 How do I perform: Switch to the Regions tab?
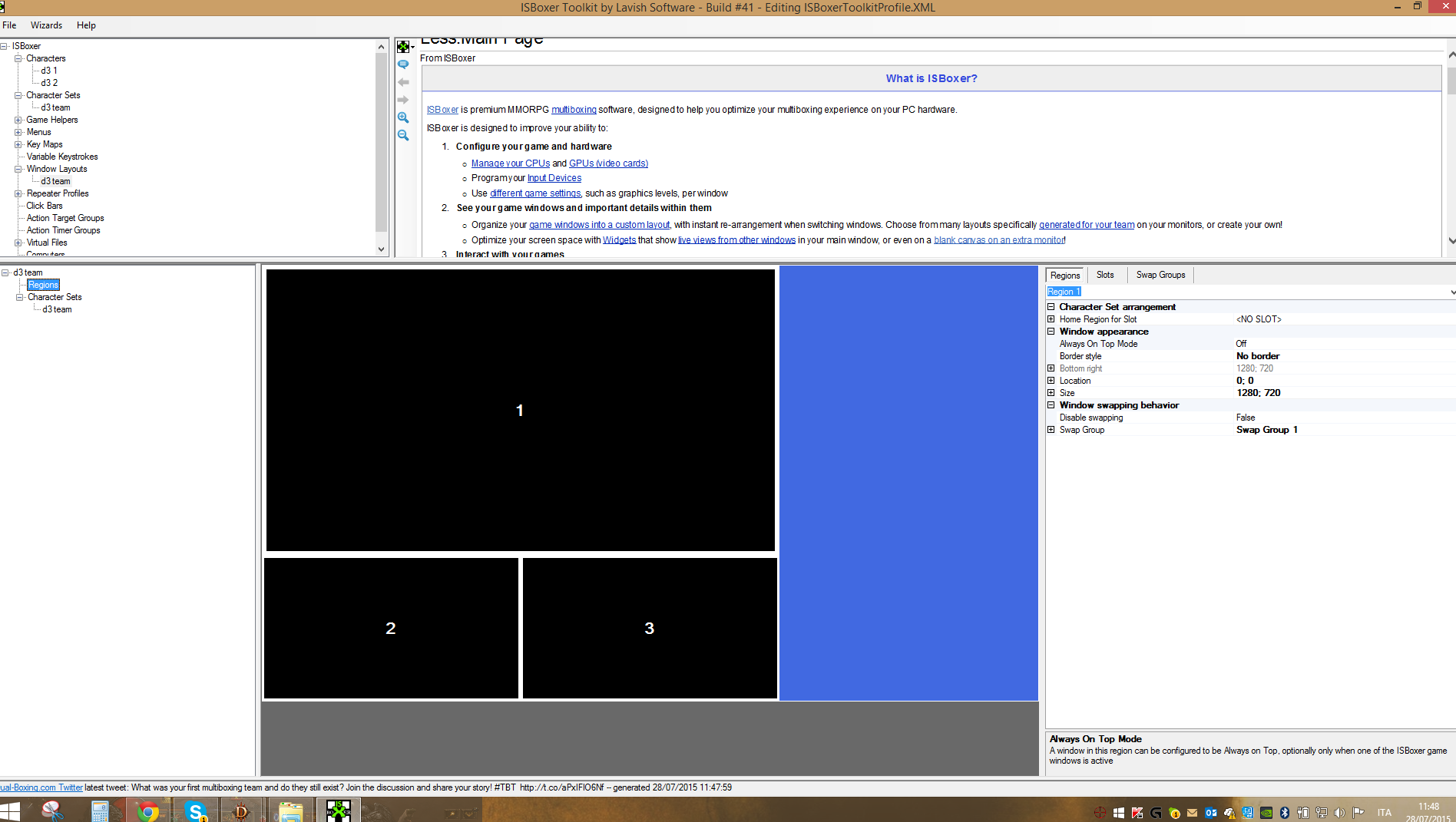pos(1065,276)
